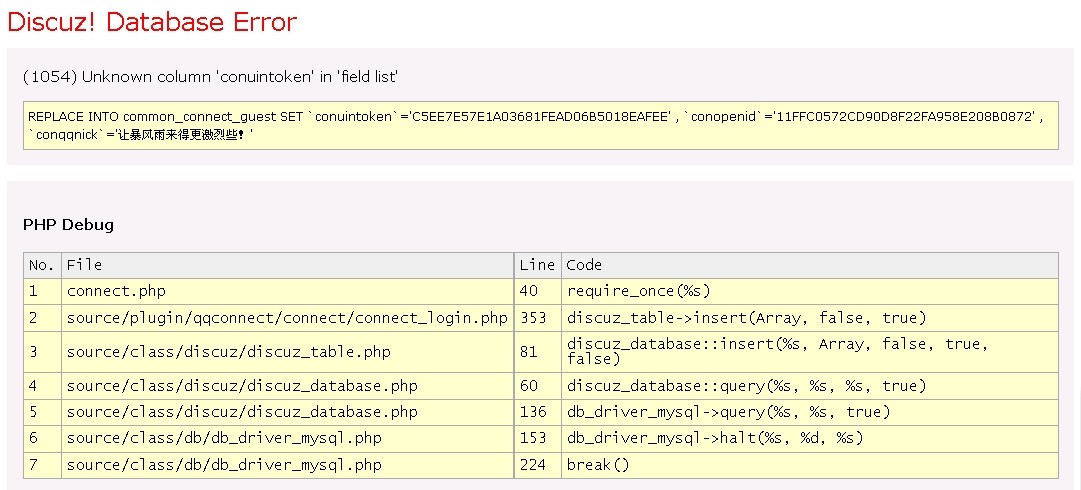The width and height of the screenshot is (1081, 490).
Task: Click the REPLACE INTO SQL query box
Action: click(x=540, y=125)
